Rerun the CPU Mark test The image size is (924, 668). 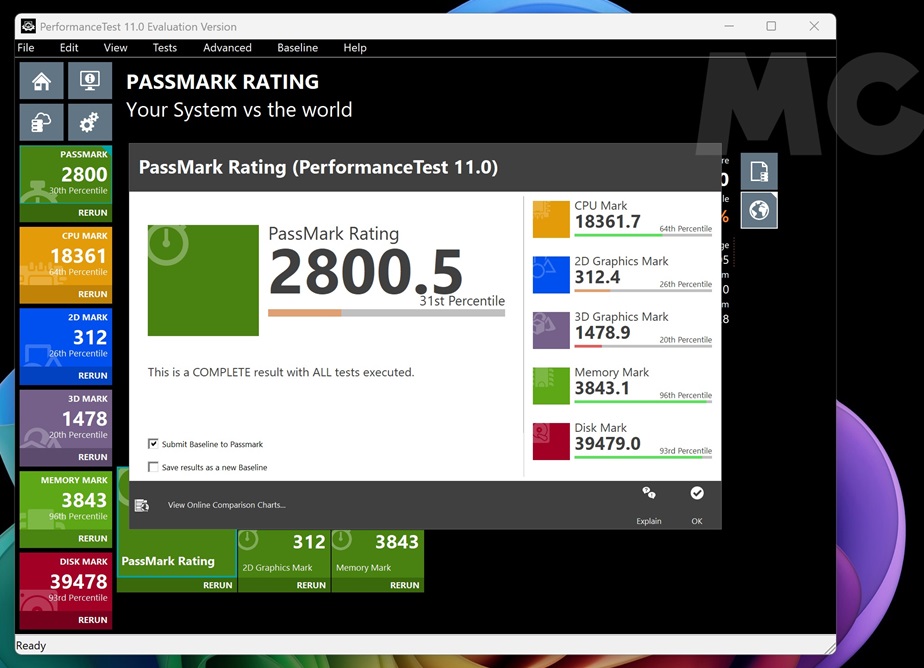click(x=93, y=294)
